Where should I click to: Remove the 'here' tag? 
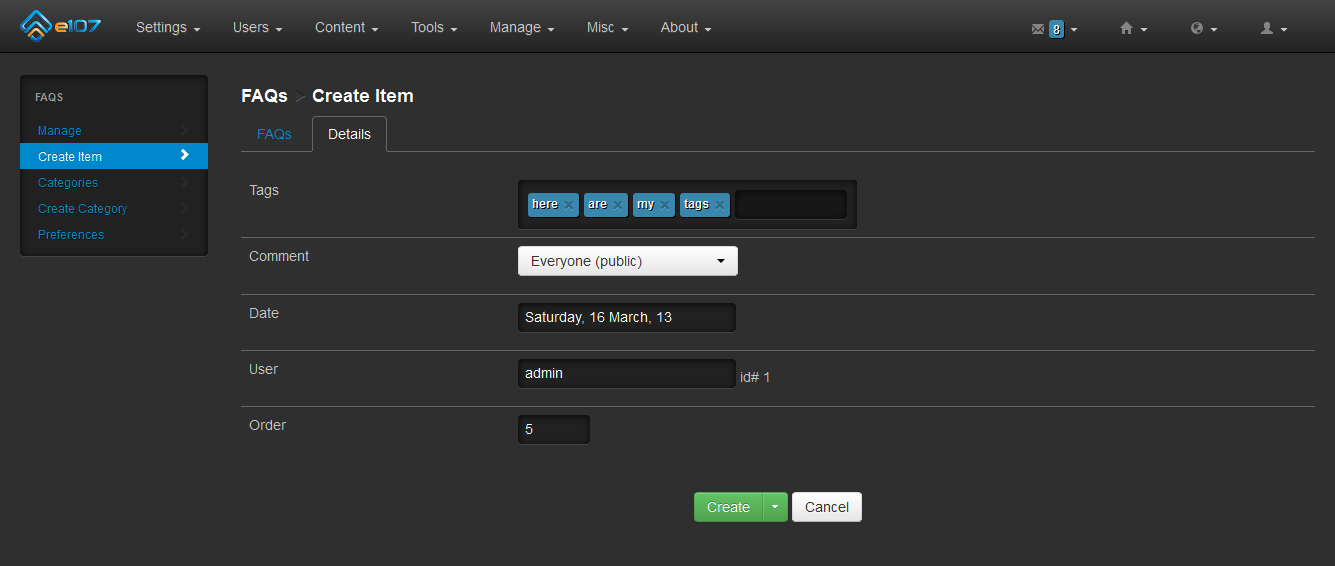click(569, 205)
